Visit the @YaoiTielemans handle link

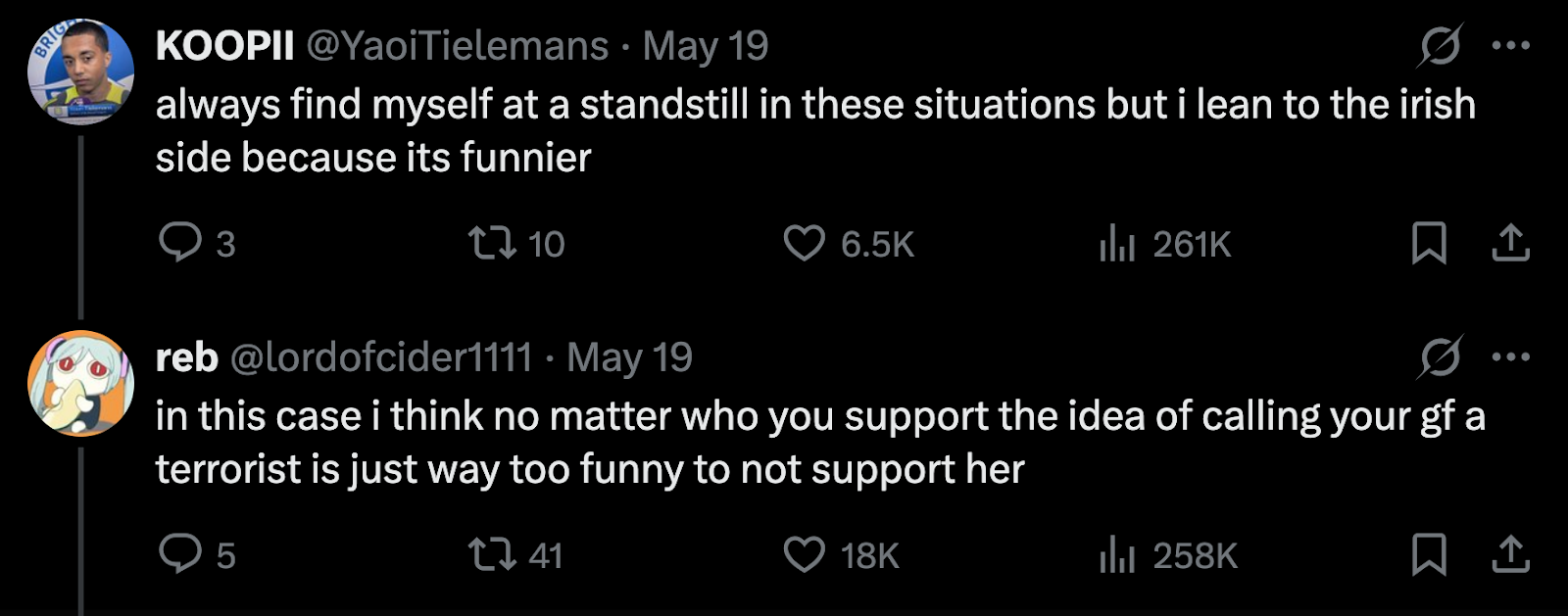pyautogui.click(x=458, y=46)
